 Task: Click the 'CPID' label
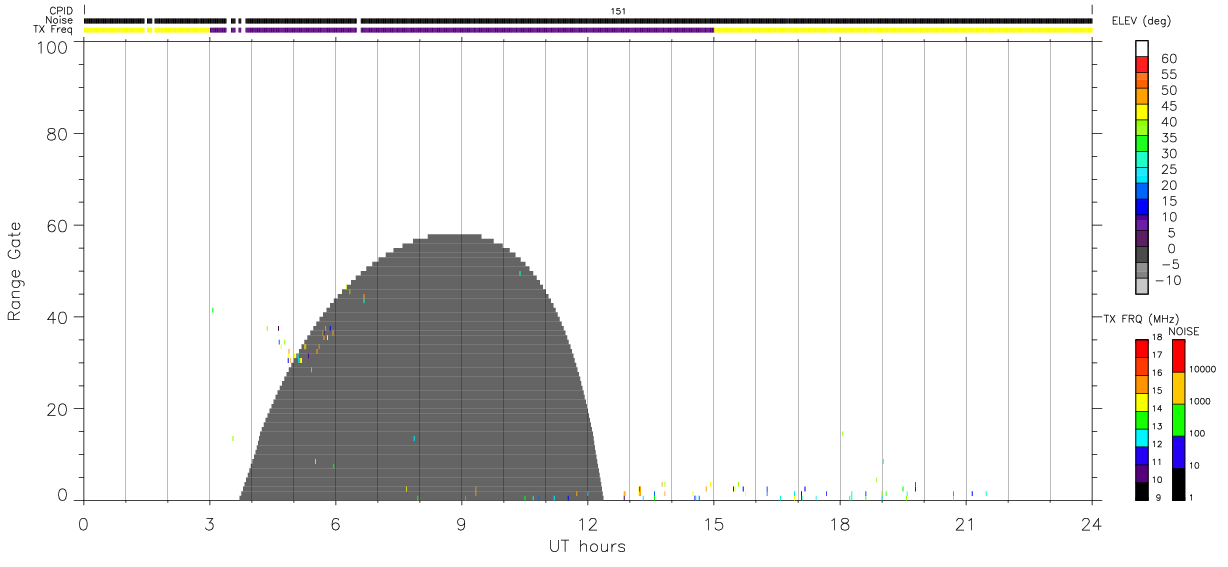(x=62, y=11)
